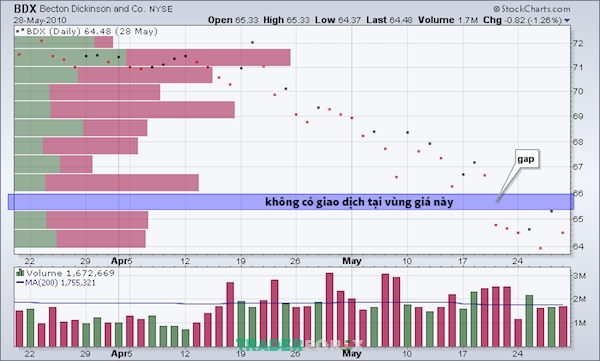Viewport: 600px width, 361px height.
Task: Click the Apr label on volume chart axis
Action: click(119, 353)
